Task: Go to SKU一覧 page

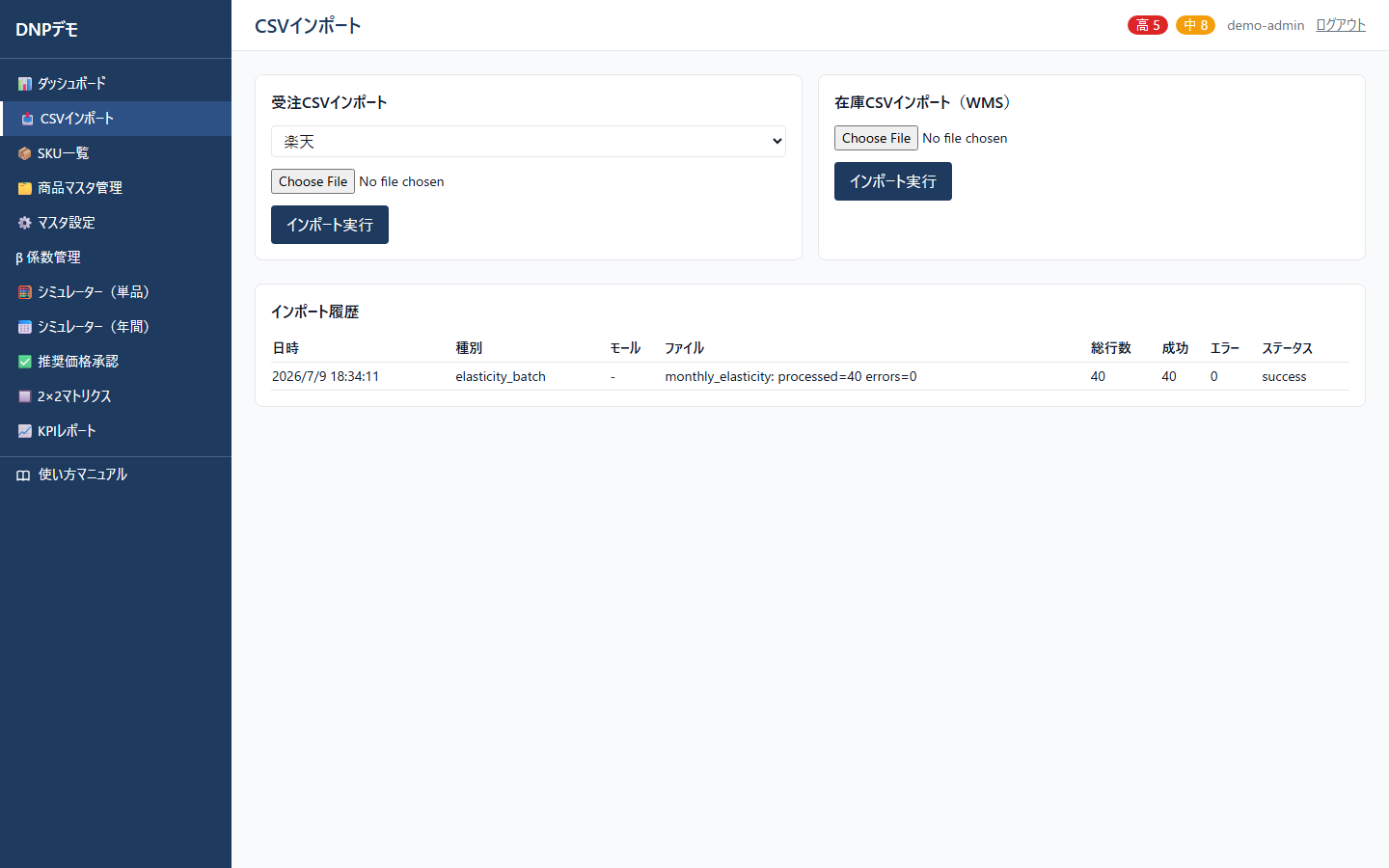Action: (x=116, y=153)
